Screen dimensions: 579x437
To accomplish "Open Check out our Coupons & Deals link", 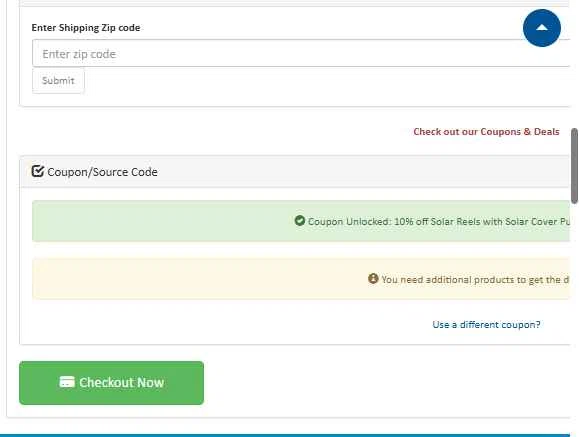I will point(486,132).
